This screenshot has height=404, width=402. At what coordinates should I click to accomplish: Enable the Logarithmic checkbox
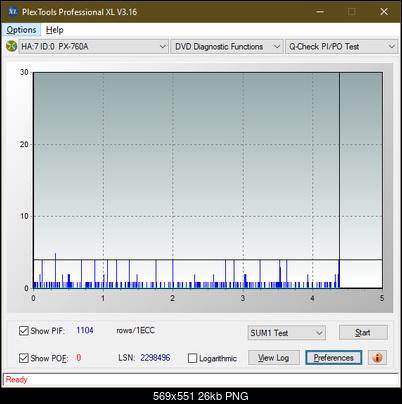coord(192,358)
